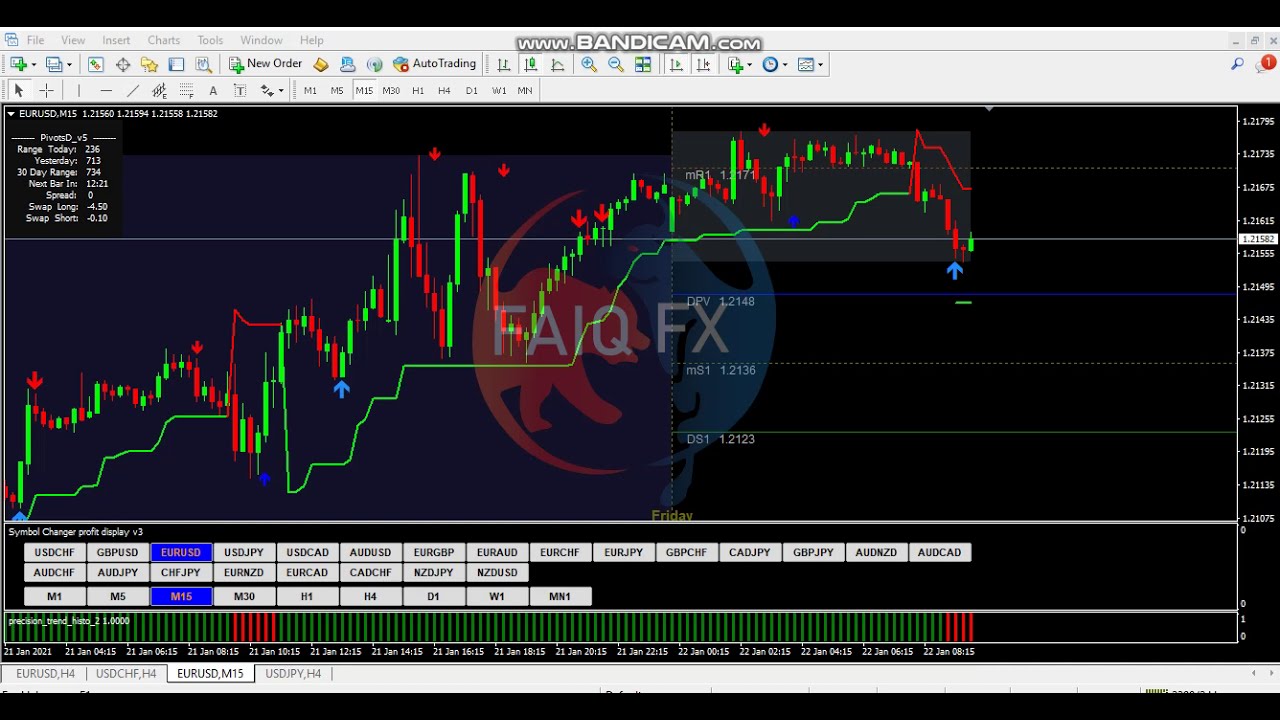
Task: Expand the new chart dropdown arrow
Action: (x=34, y=65)
